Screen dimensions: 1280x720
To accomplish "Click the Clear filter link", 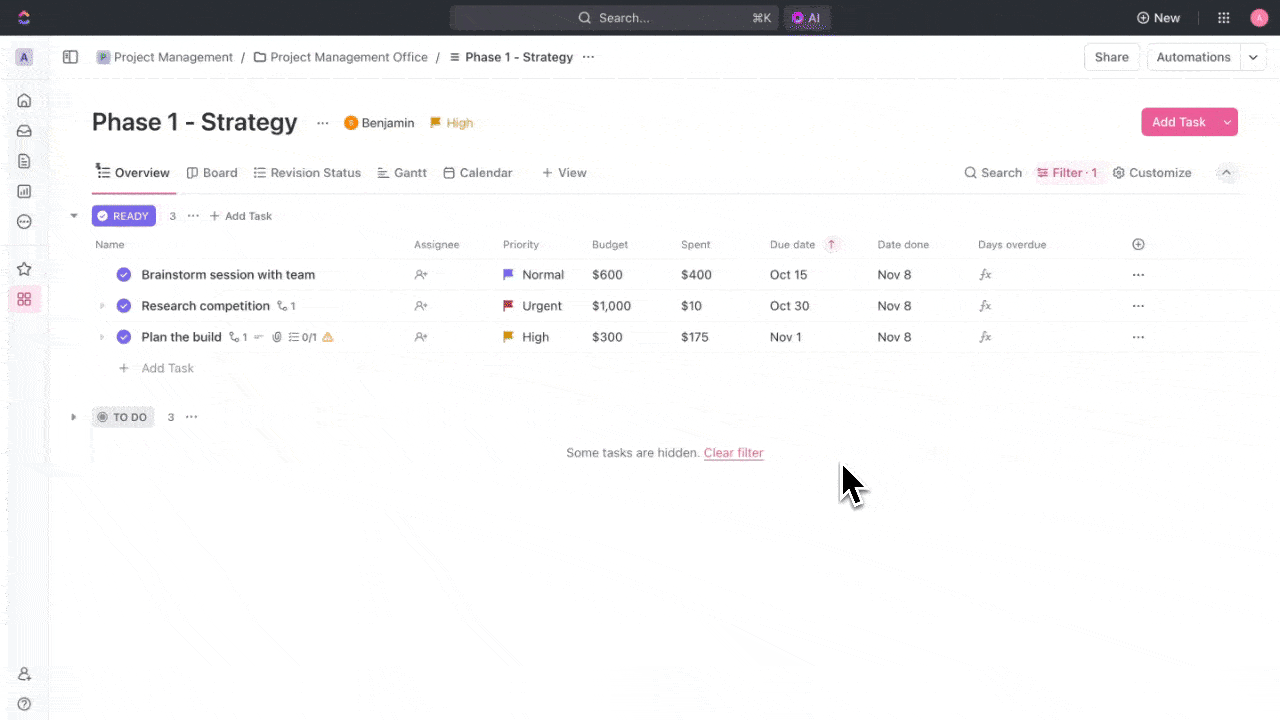I will point(733,453).
